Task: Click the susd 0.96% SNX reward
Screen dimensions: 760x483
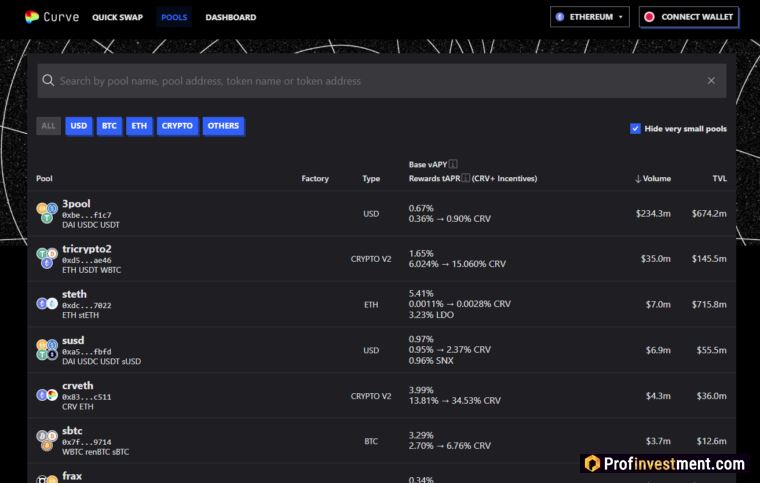Action: 431,360
